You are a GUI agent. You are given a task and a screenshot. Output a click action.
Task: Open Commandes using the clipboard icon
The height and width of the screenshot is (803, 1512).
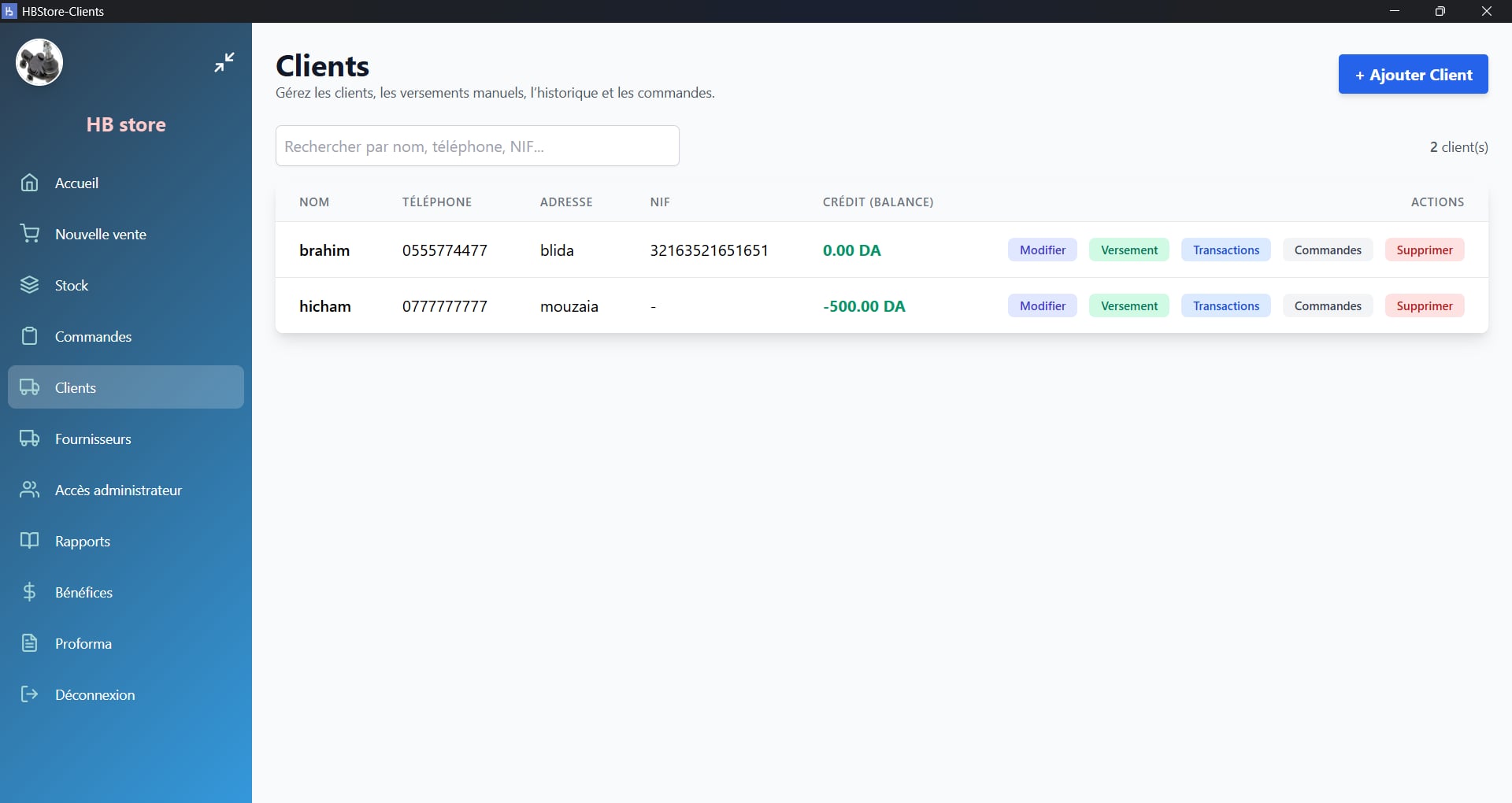tap(29, 336)
